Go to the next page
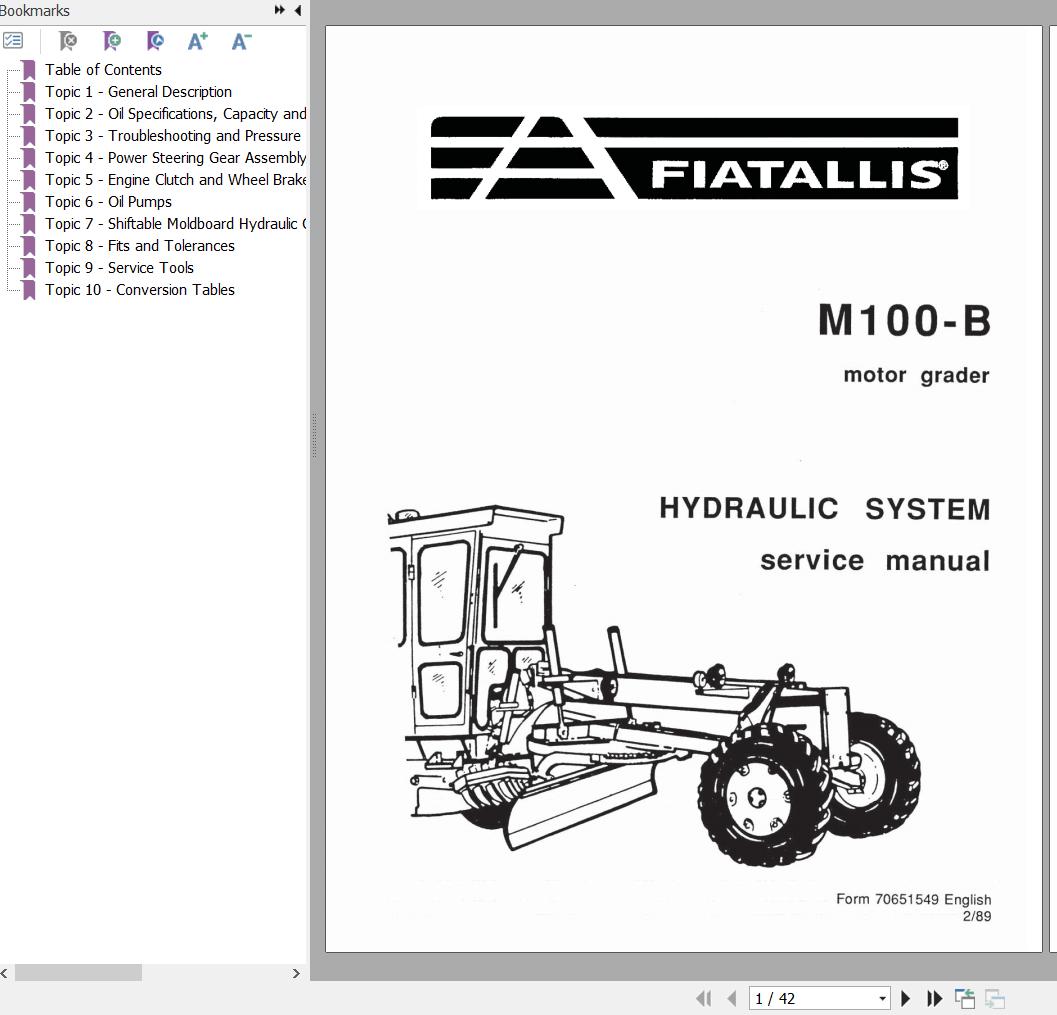Image resolution: width=1057 pixels, height=1015 pixels. click(x=905, y=998)
